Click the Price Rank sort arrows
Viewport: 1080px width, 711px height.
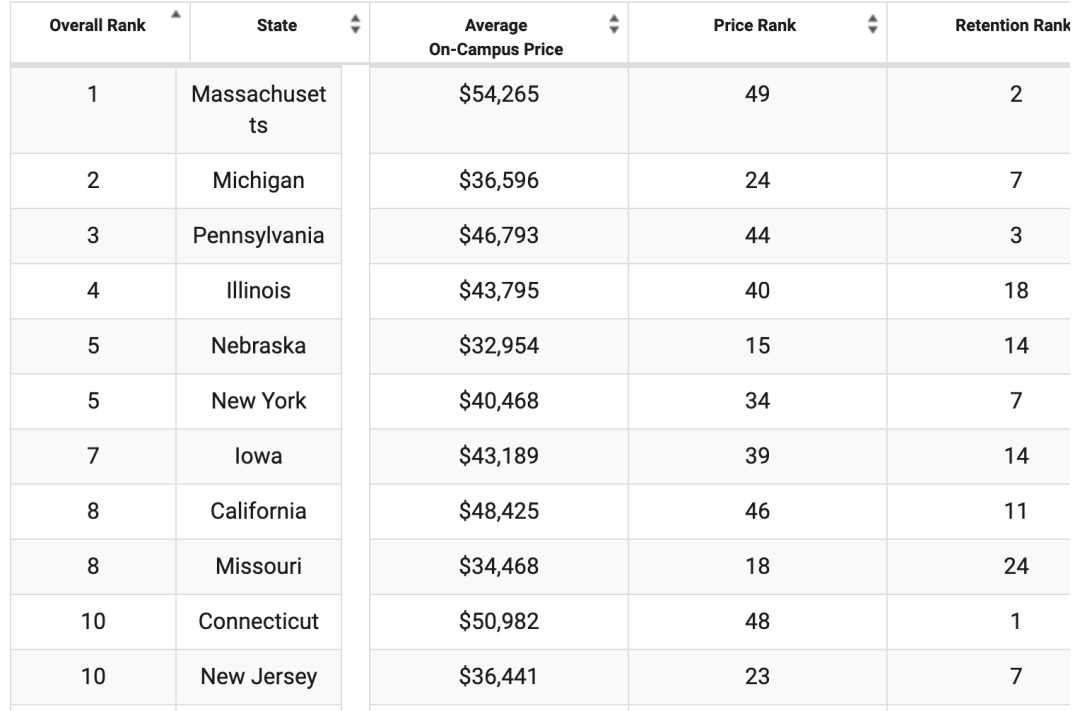pos(871,27)
